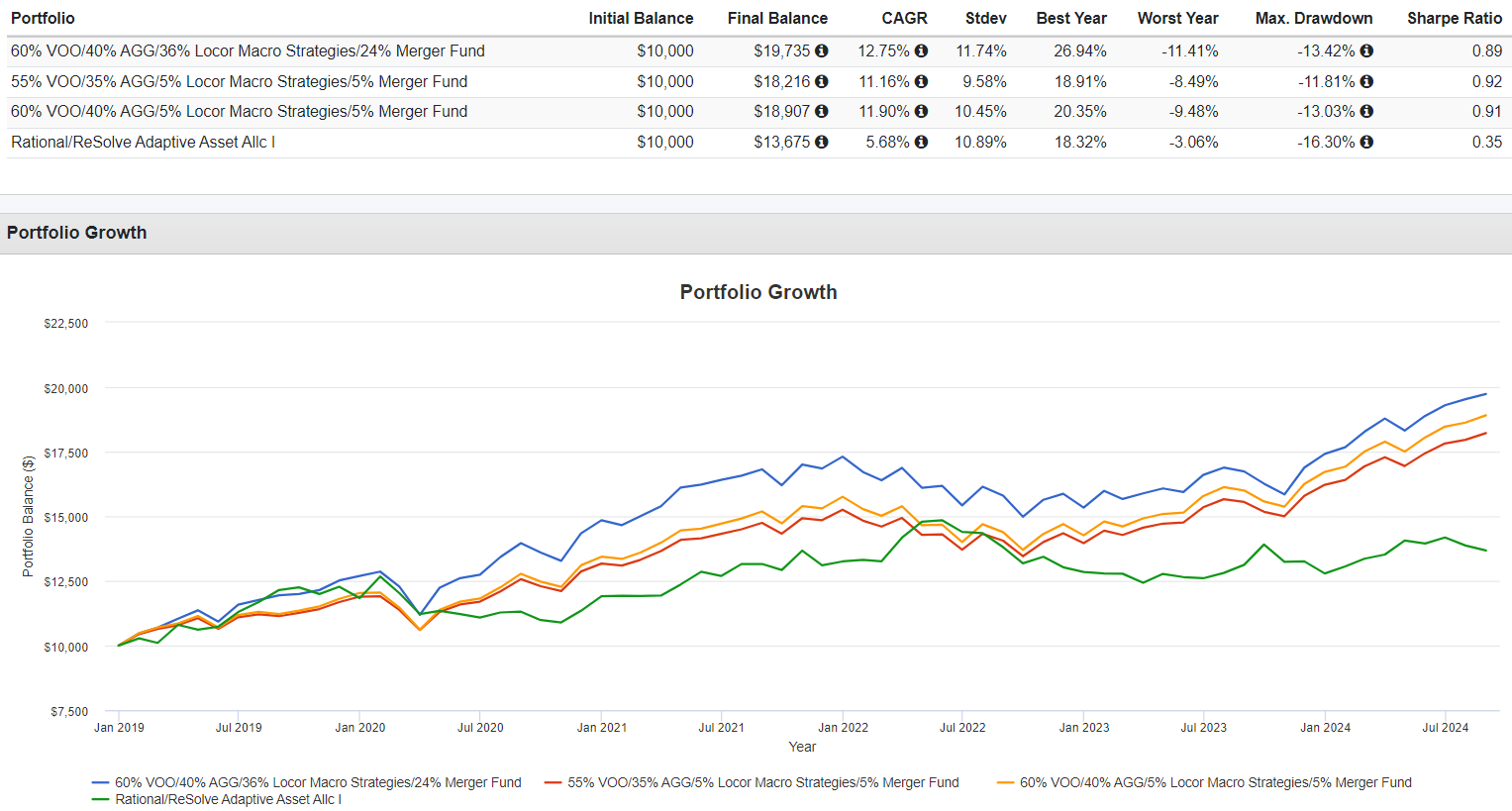
Task: Click y-axis label $20,000
Action: point(65,388)
